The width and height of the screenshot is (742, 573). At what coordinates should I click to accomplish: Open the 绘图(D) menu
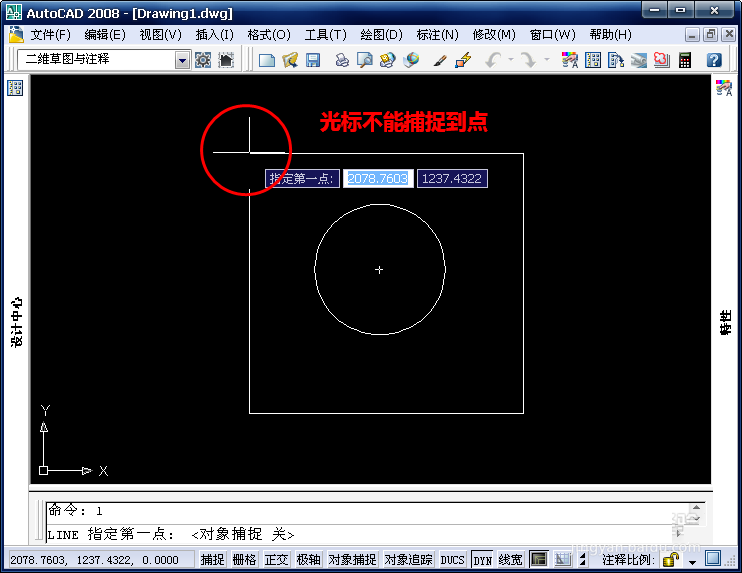pyautogui.click(x=381, y=35)
